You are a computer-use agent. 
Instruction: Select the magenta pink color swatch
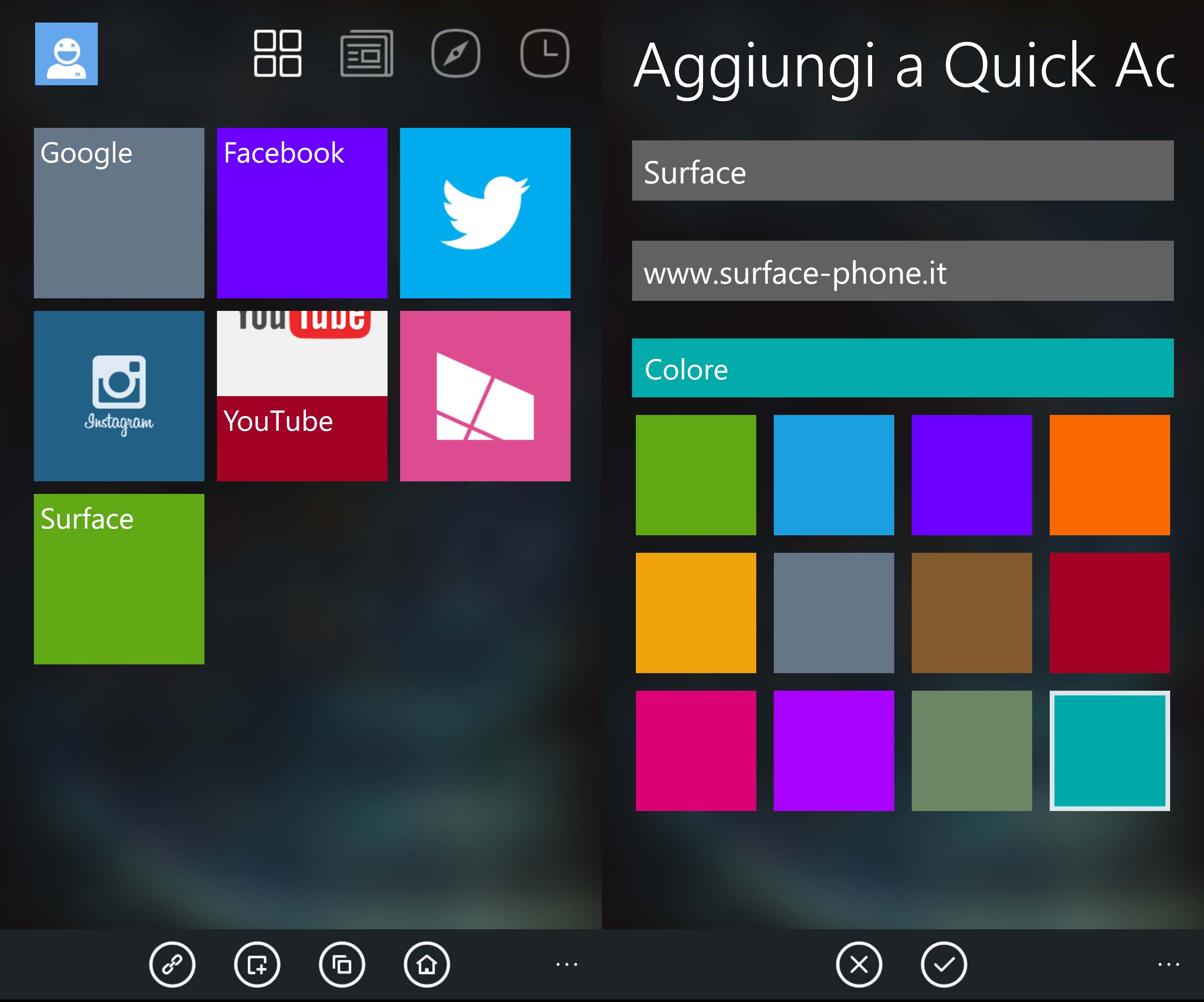tap(696, 751)
